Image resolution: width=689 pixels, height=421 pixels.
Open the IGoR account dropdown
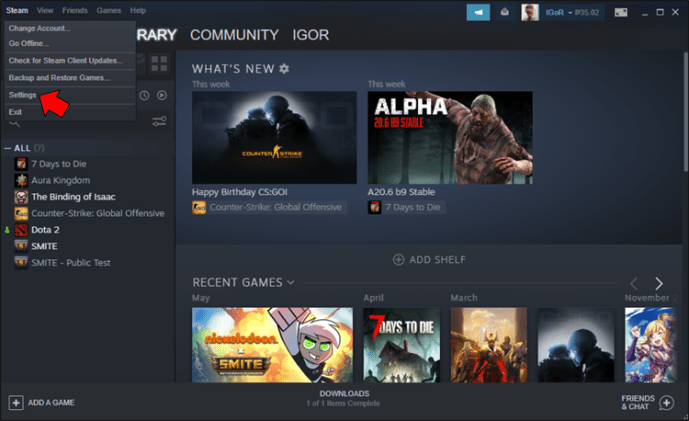572,12
